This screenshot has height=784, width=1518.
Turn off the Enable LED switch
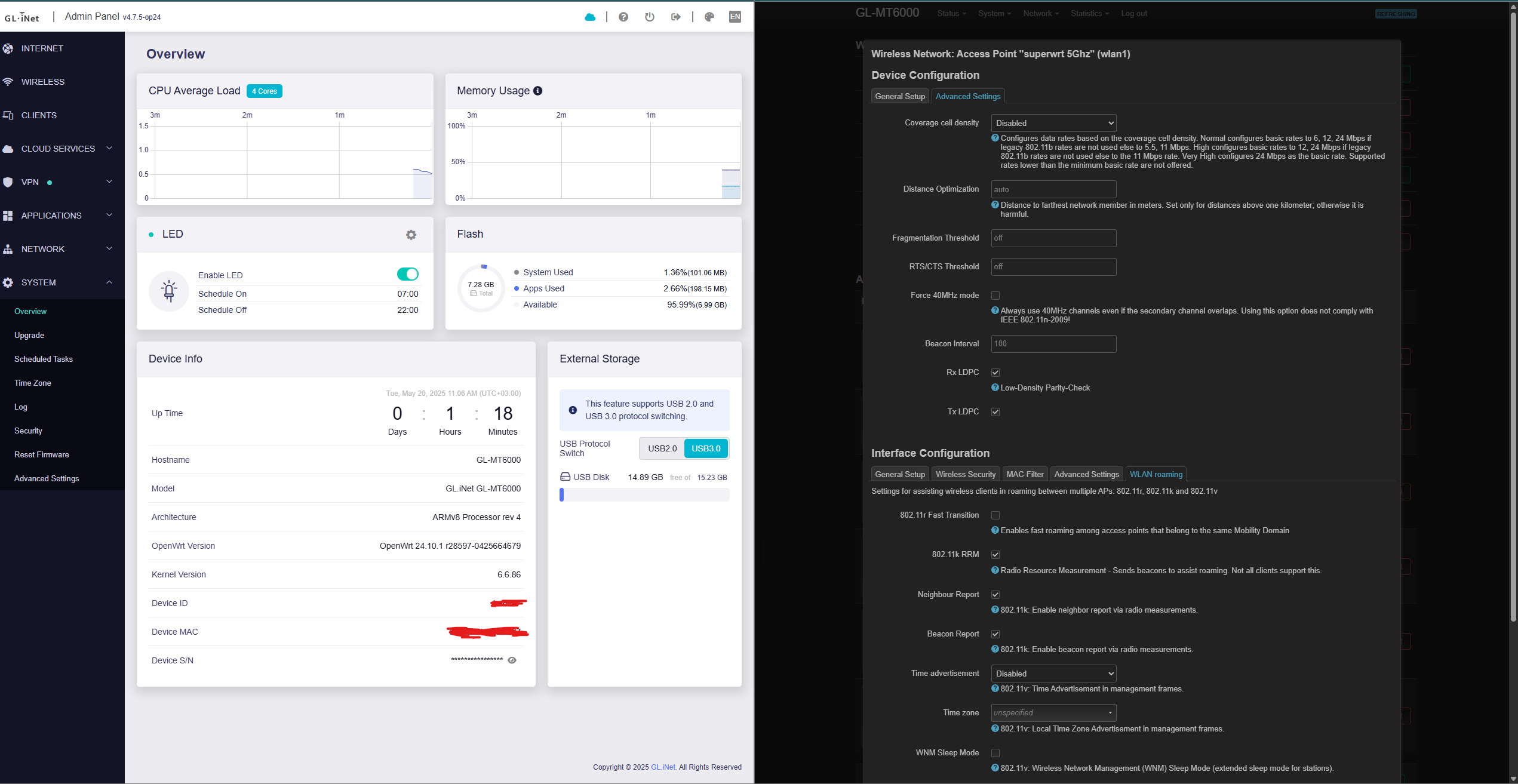407,274
